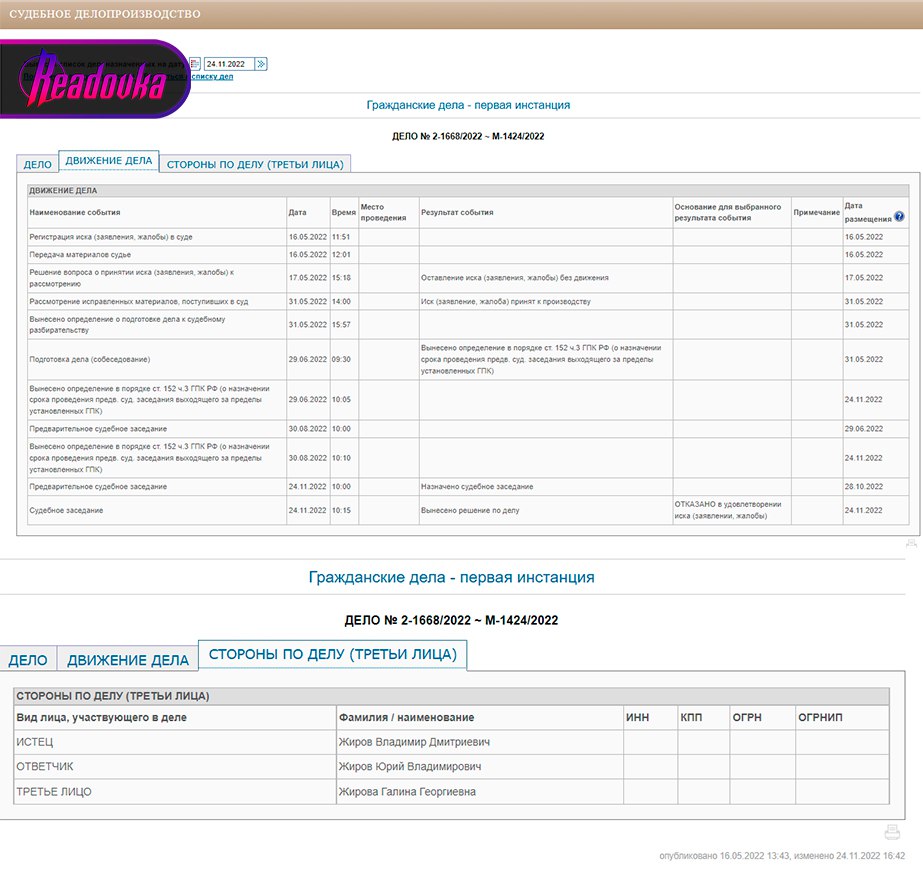Click 'Вынесено решение по делу' result

point(470,511)
